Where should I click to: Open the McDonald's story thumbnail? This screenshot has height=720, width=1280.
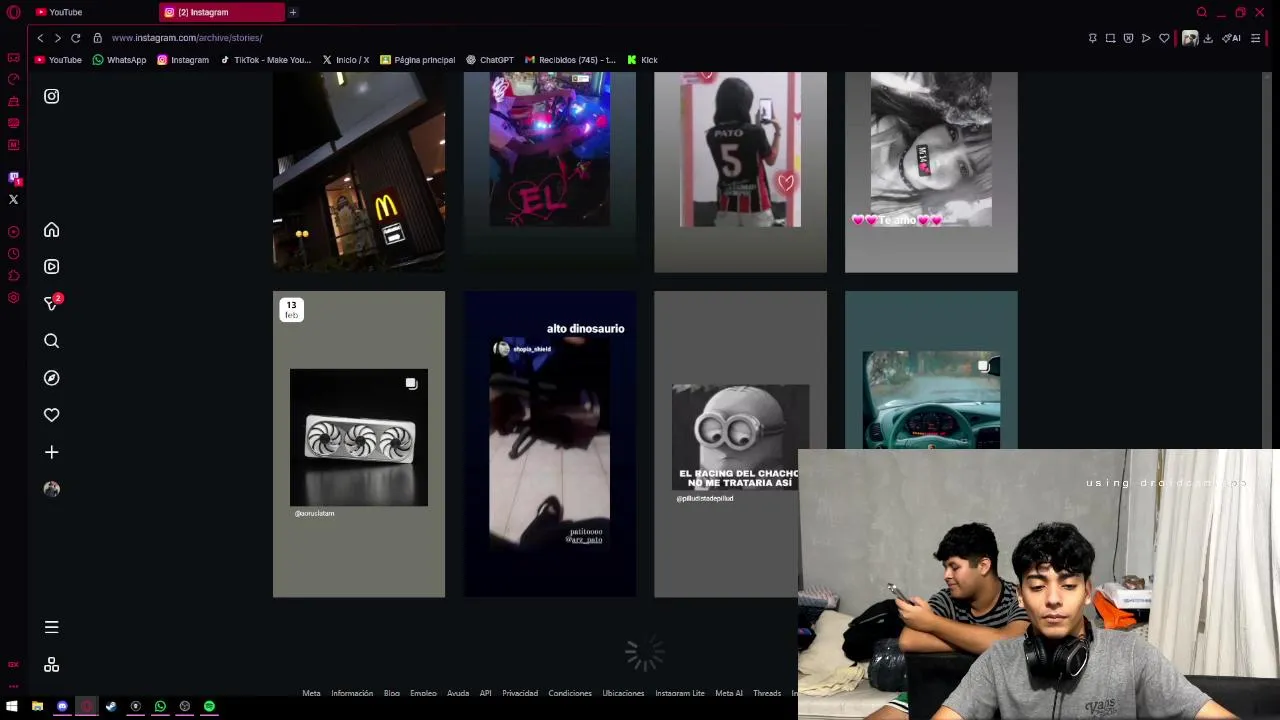[x=359, y=171]
